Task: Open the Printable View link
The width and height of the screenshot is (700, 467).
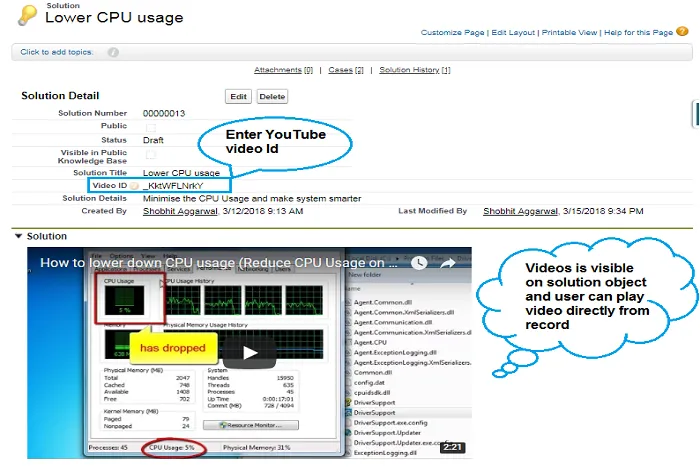Action: (x=569, y=33)
